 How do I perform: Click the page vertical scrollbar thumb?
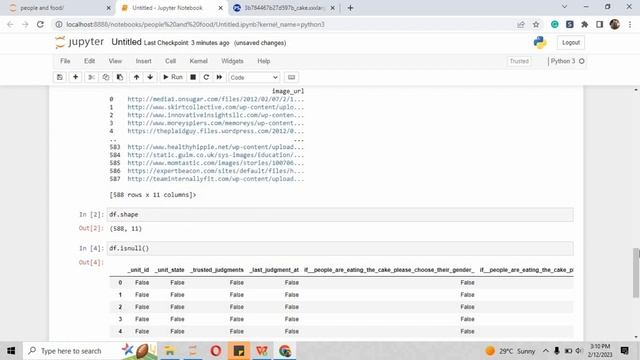pos(636,273)
